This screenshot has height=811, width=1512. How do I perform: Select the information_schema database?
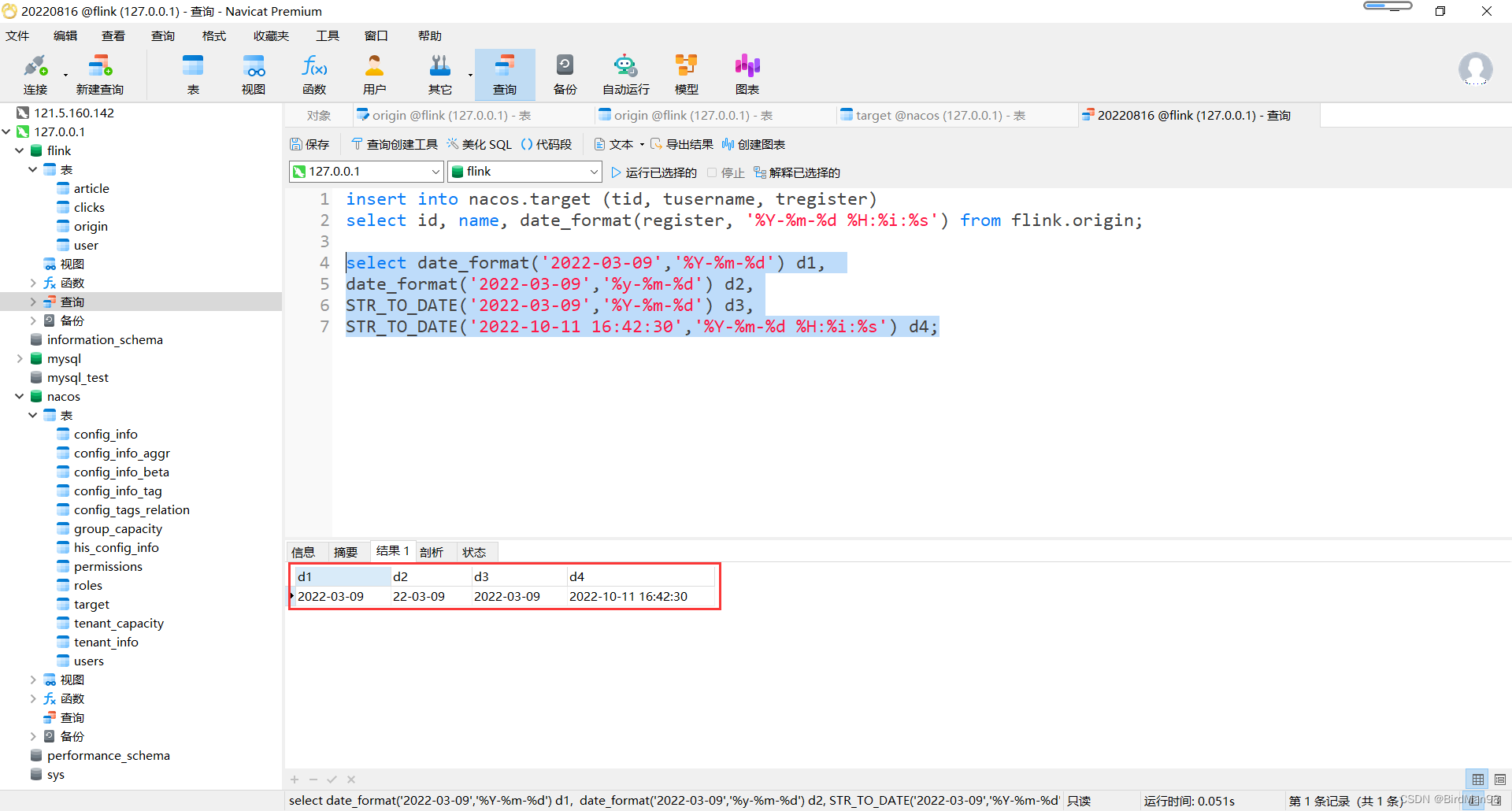click(105, 339)
